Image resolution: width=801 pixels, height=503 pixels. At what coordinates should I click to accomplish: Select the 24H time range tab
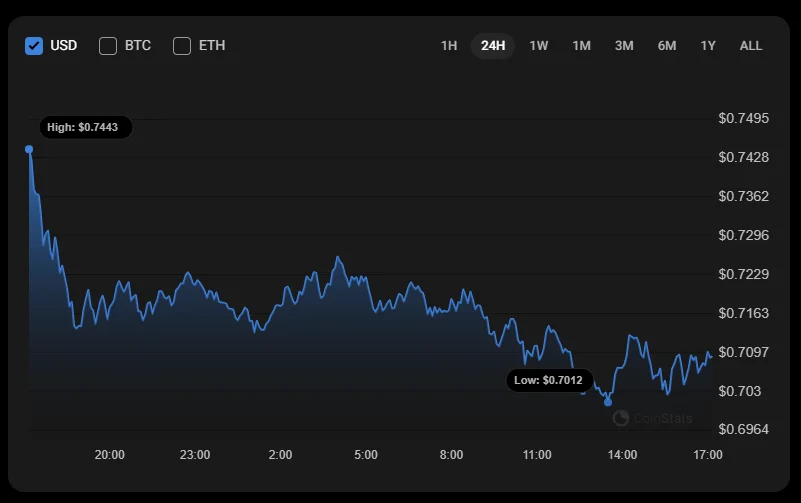[493, 45]
